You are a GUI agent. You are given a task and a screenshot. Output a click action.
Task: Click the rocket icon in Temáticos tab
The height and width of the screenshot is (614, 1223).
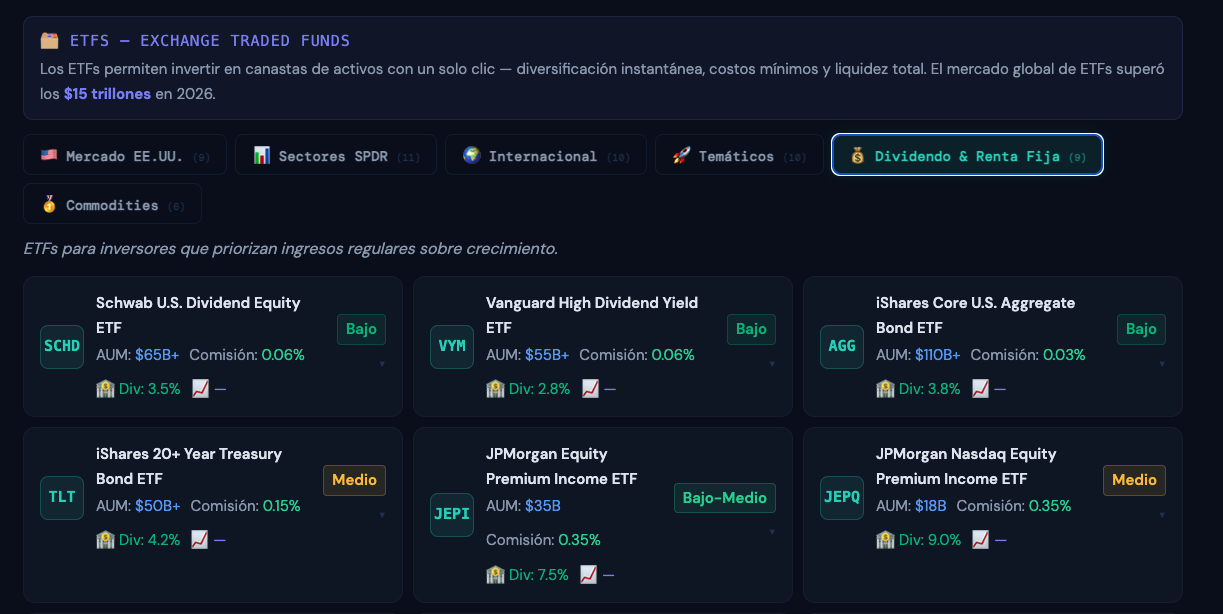click(x=681, y=155)
